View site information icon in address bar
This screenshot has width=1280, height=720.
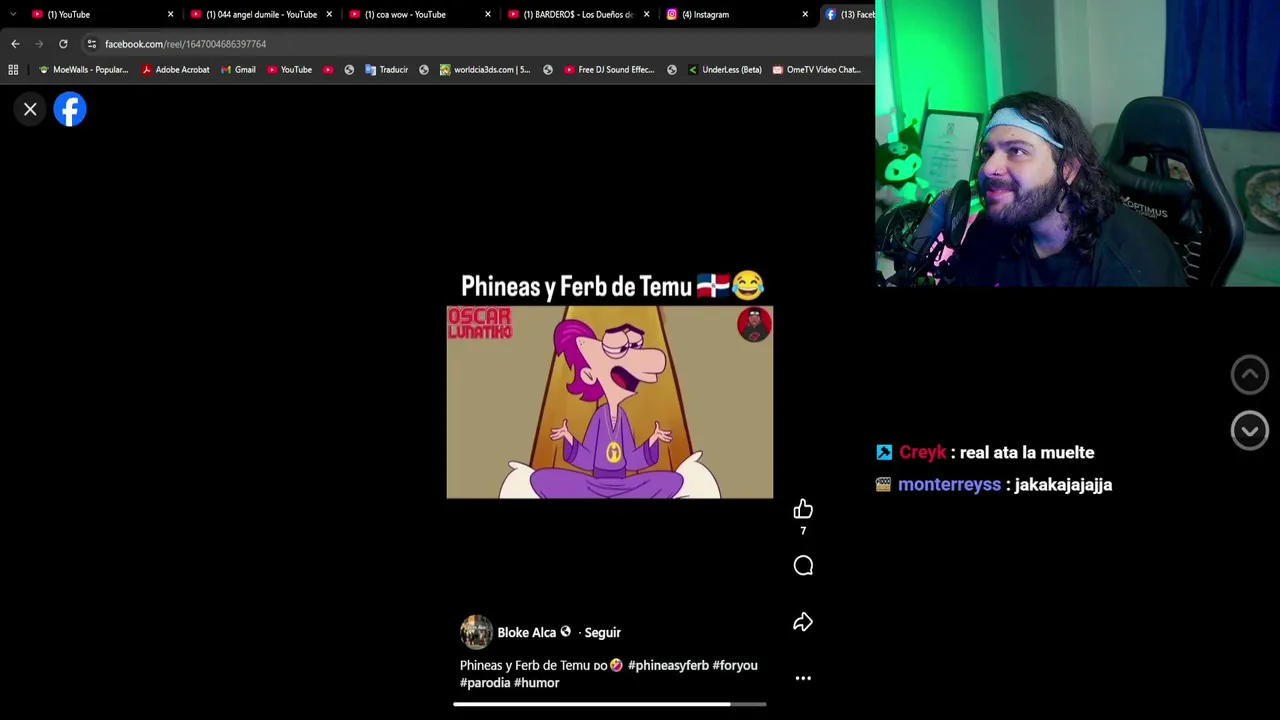coord(91,44)
